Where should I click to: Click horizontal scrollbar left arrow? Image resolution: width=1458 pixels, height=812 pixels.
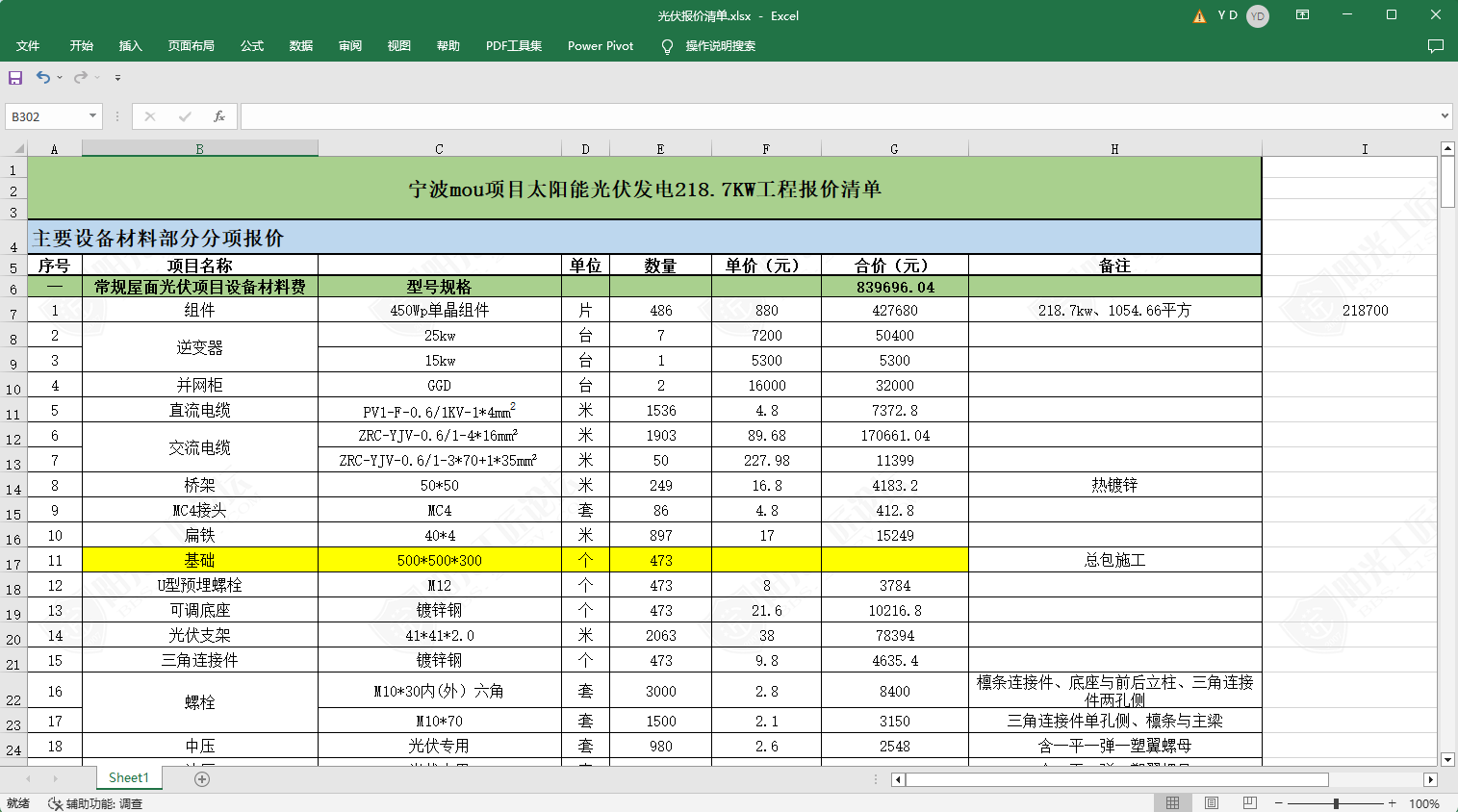[x=898, y=779]
